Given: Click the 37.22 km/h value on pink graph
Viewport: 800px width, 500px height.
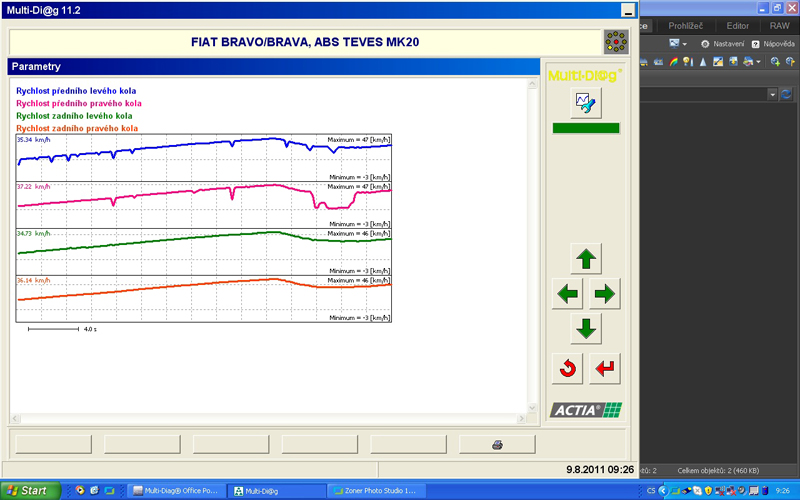Looking at the screenshot, I should [34, 187].
